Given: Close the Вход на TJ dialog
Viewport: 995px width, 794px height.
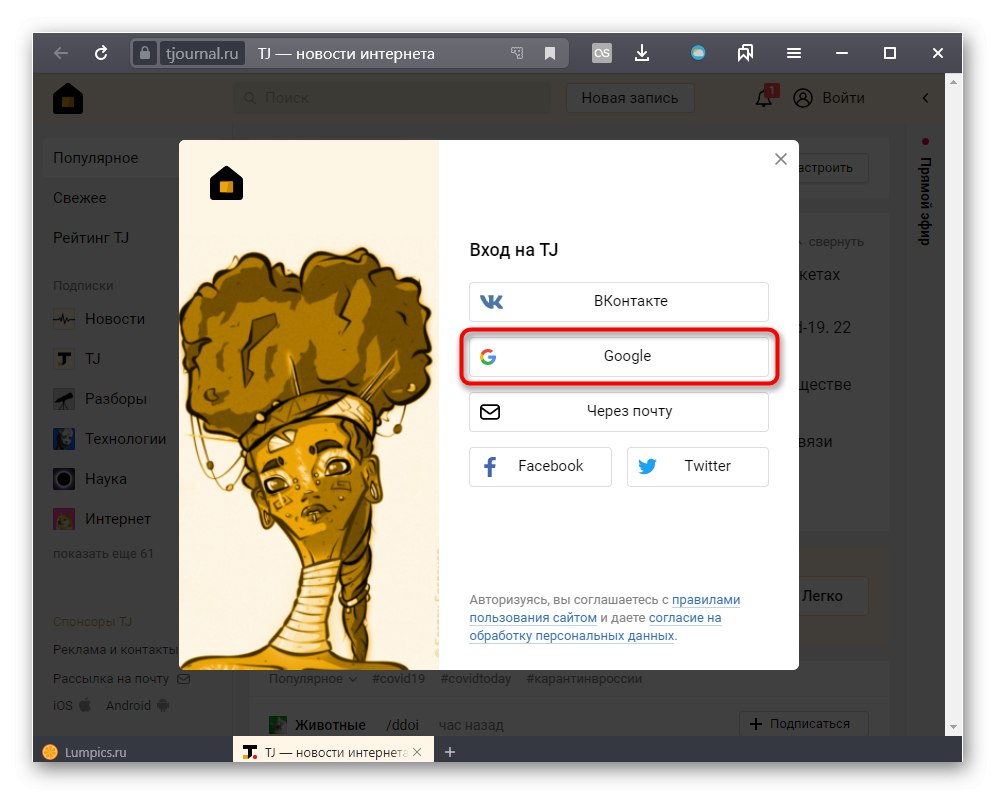Looking at the screenshot, I should [x=781, y=159].
